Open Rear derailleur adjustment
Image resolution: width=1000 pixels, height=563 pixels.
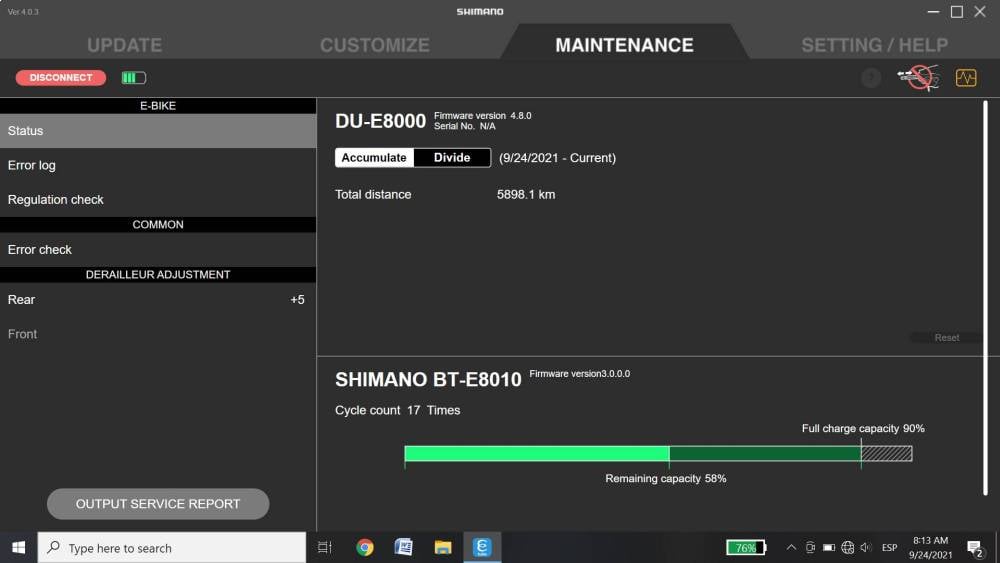[x=158, y=300]
